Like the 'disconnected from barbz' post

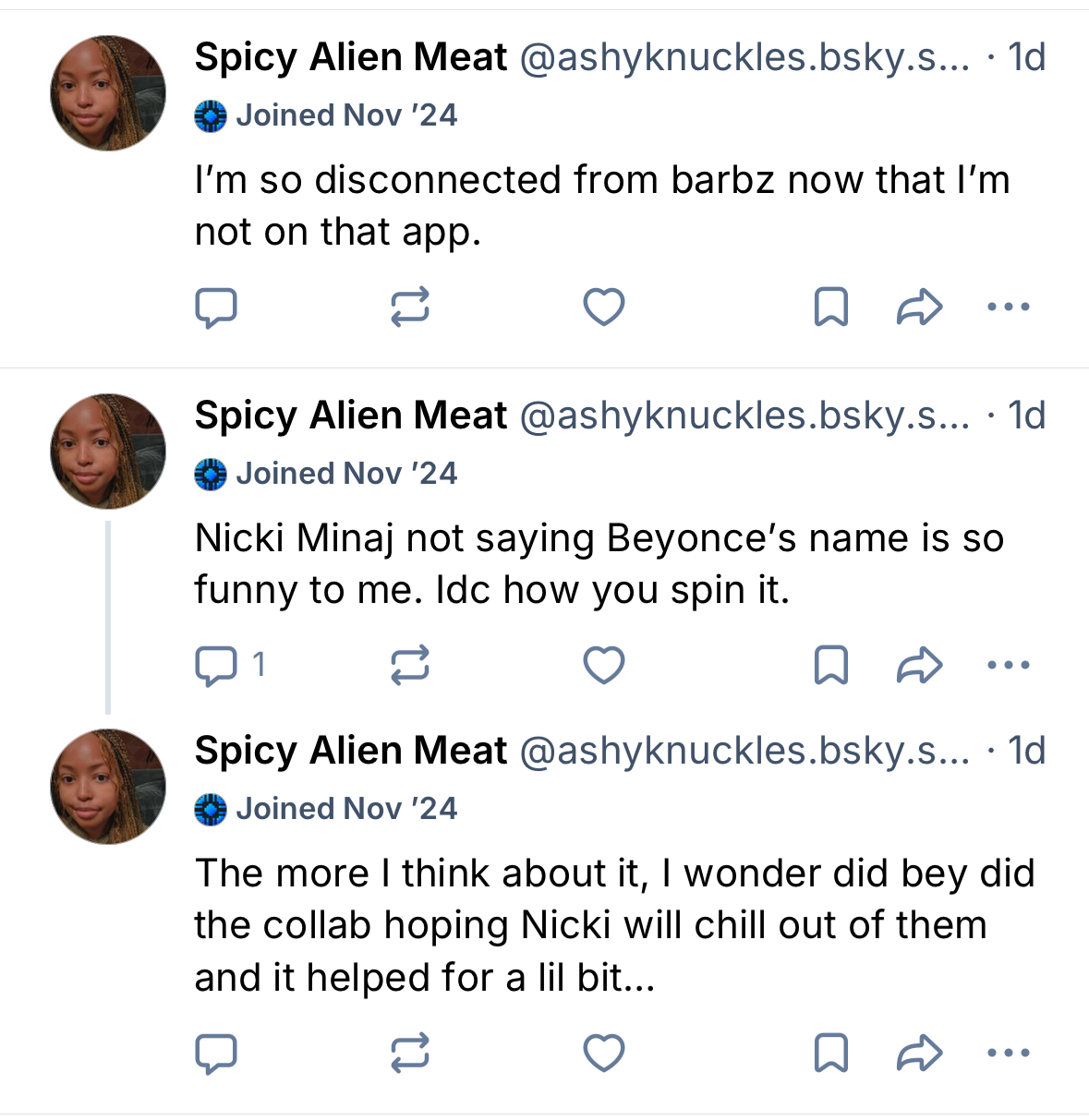604,307
